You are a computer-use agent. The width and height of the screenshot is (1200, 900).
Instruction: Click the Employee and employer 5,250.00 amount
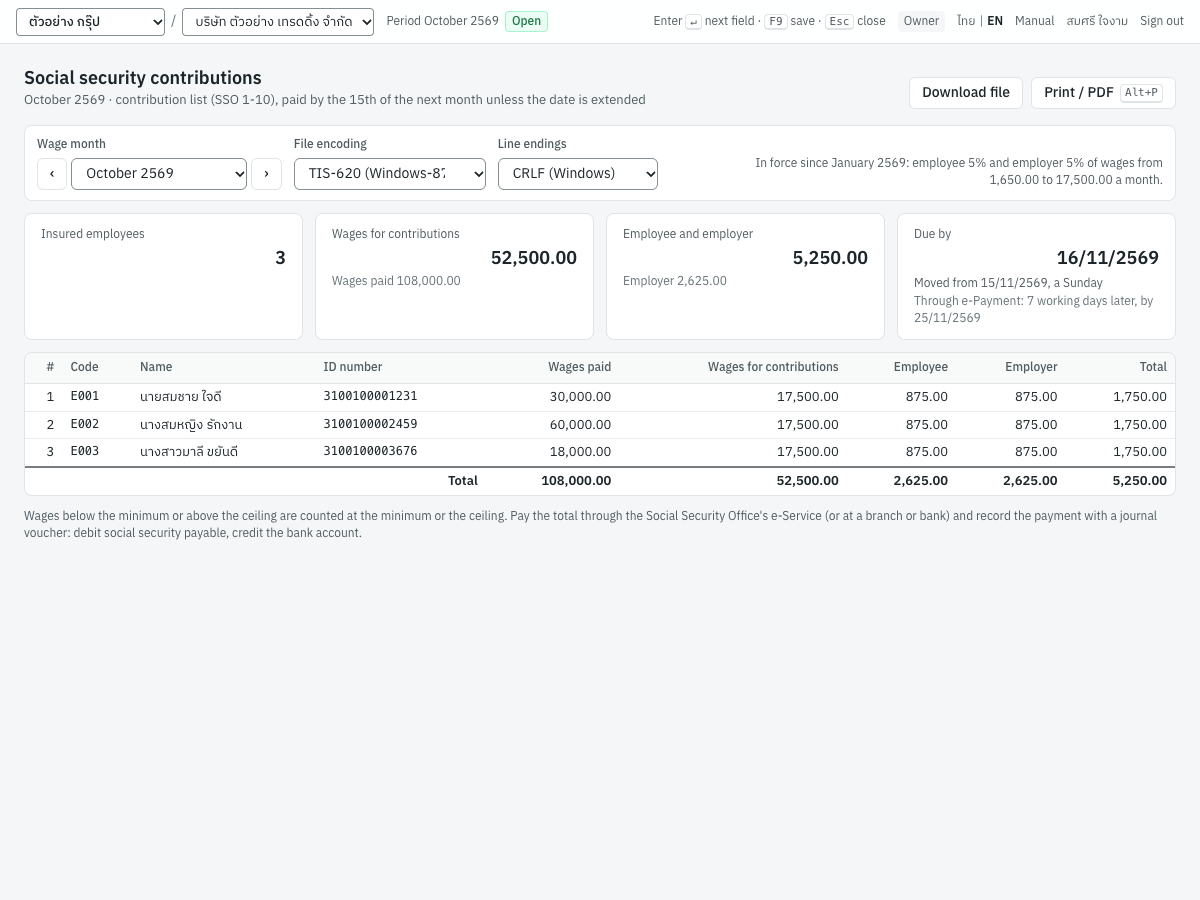[x=830, y=258]
